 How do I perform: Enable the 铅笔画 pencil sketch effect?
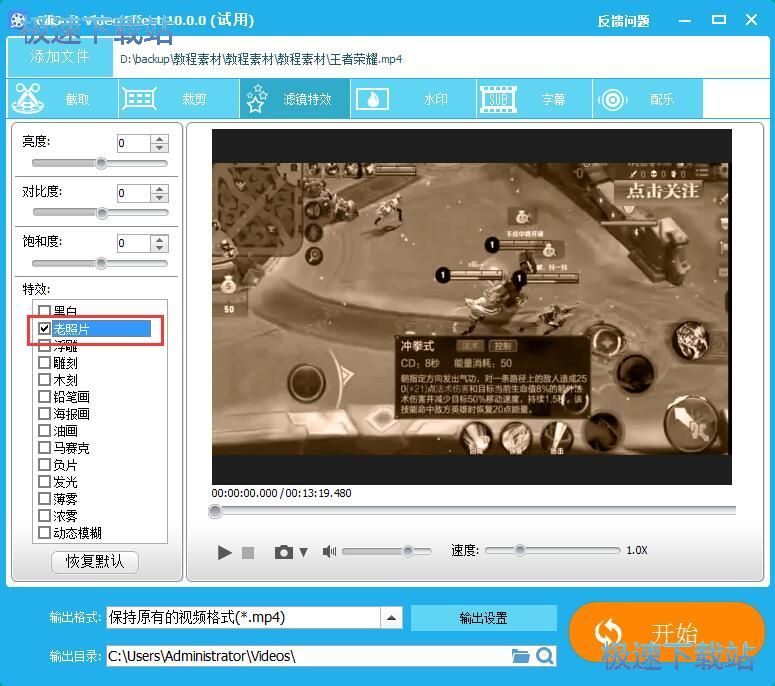point(44,396)
